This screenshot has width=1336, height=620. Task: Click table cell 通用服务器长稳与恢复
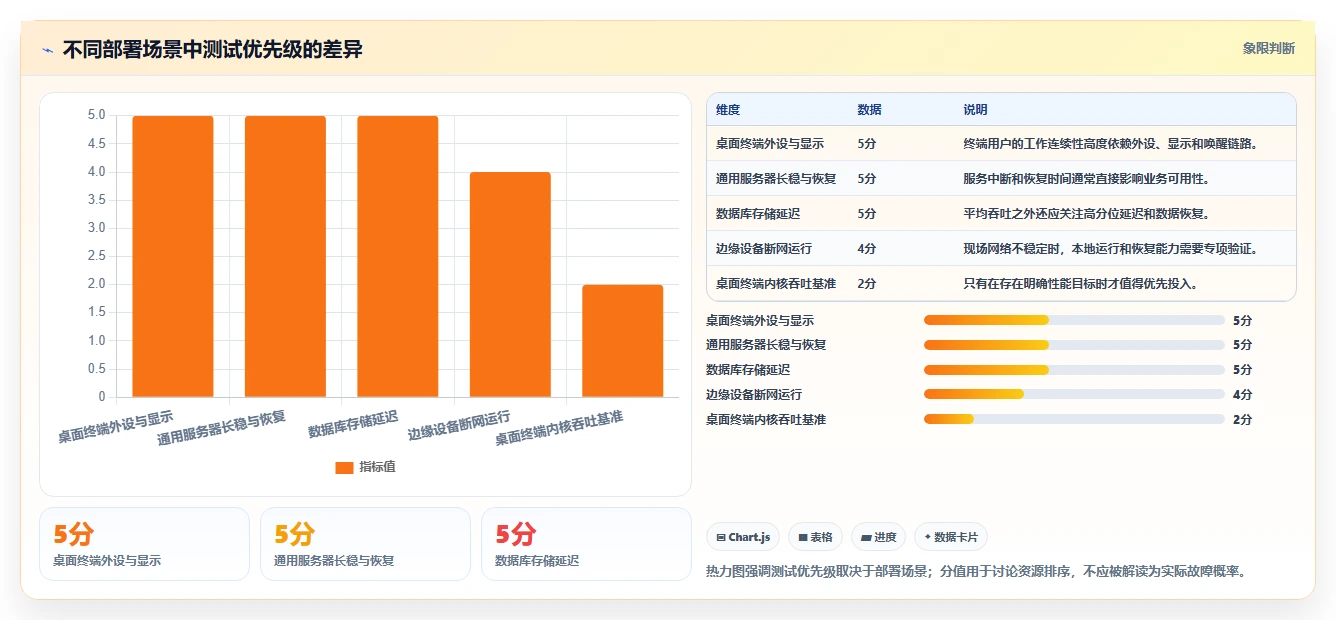pos(776,179)
